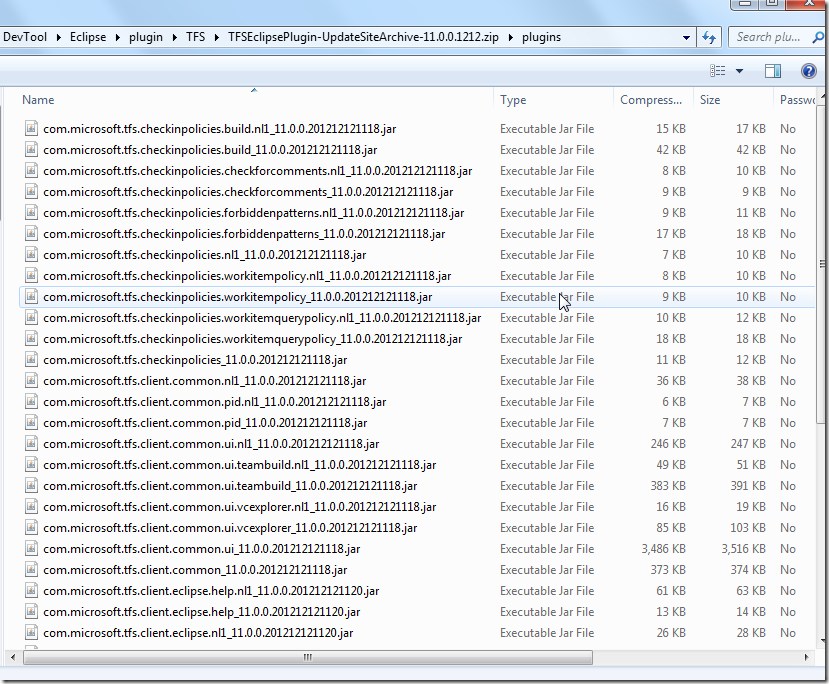Sort by the Name column header
Viewport: 829px width, 684px height.
click(x=38, y=100)
